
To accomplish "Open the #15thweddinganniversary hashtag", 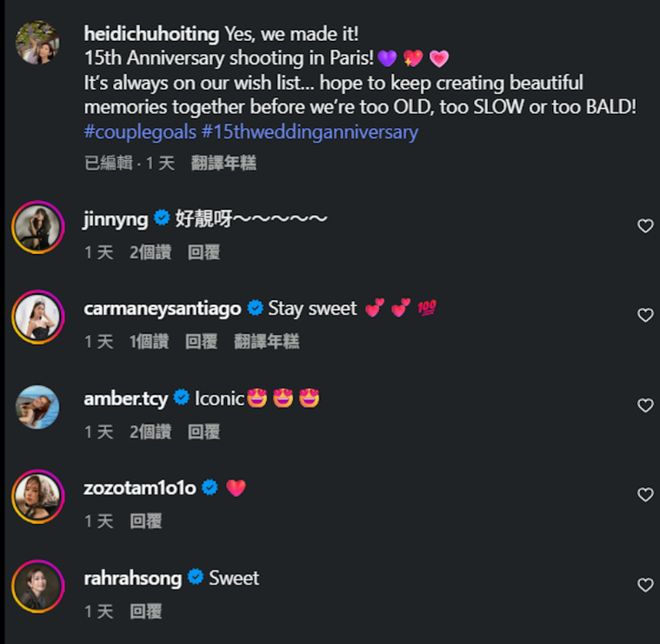I will (310, 132).
